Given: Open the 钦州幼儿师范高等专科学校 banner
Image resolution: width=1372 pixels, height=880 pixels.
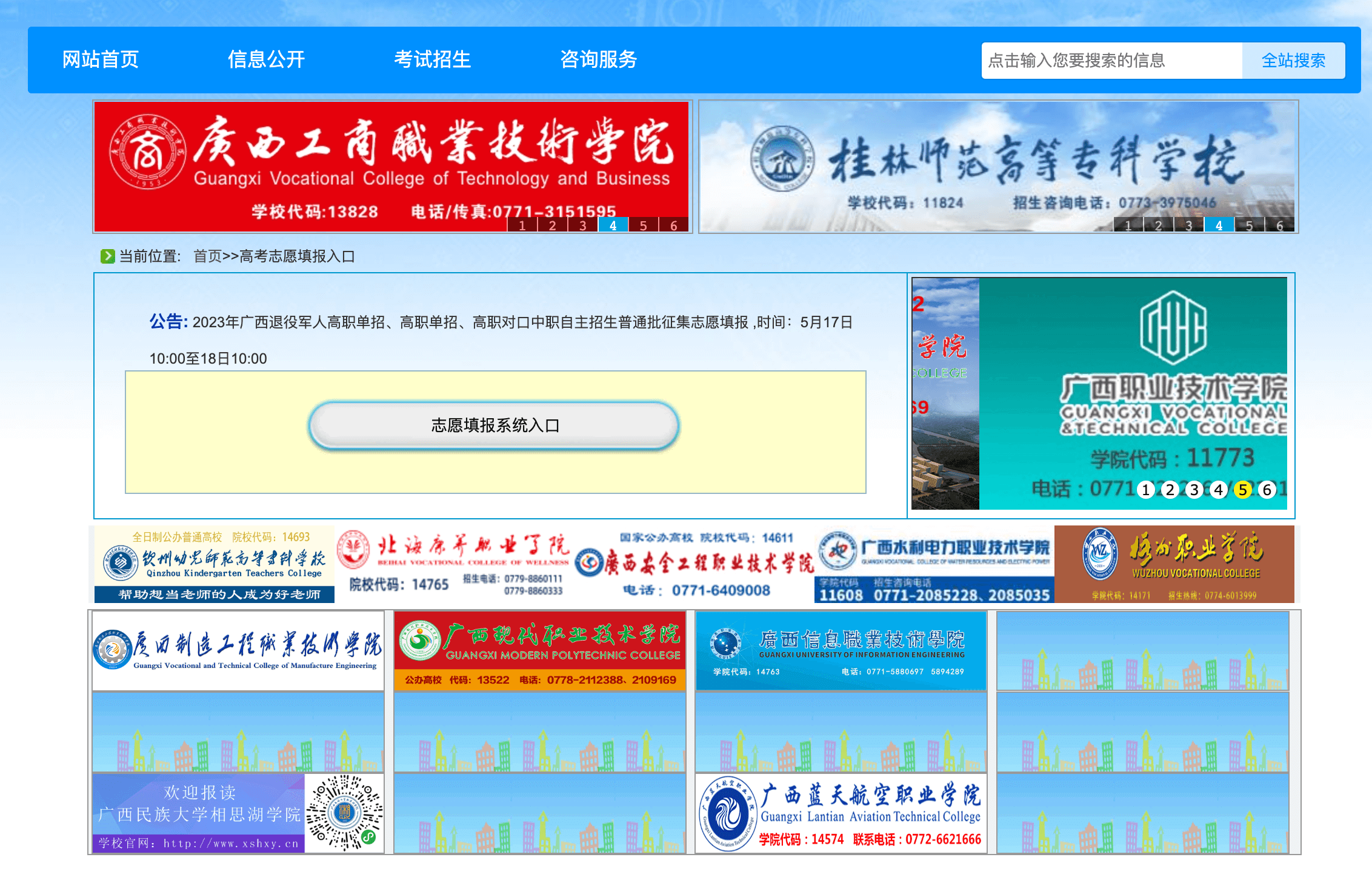Looking at the screenshot, I should point(215,564).
